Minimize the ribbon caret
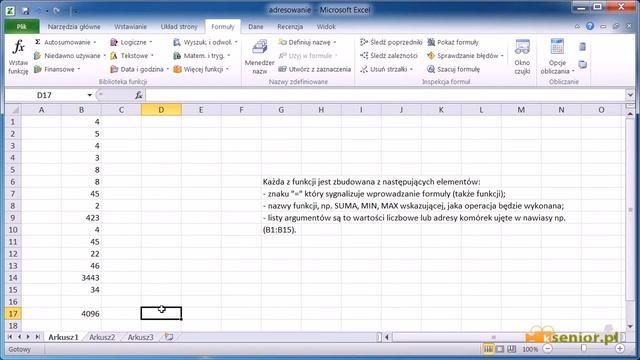Screen dimensions: 640x360 577,26
